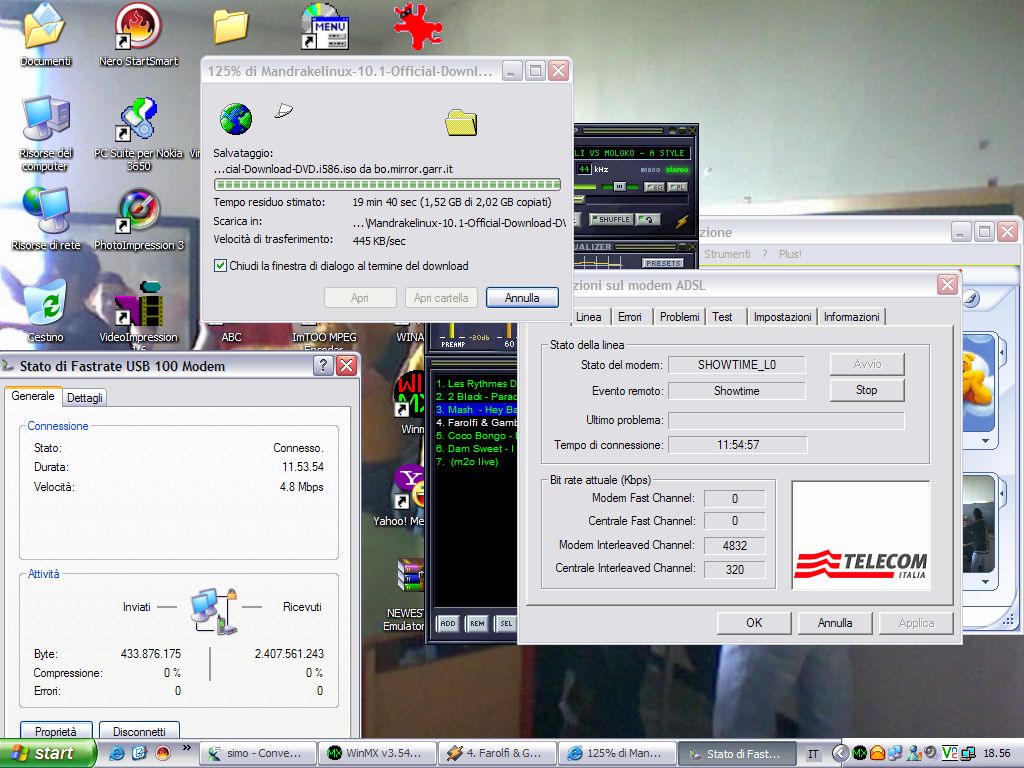Select playlist track '3. Mash - Hey'
The width and height of the screenshot is (1024, 768).
(476, 409)
